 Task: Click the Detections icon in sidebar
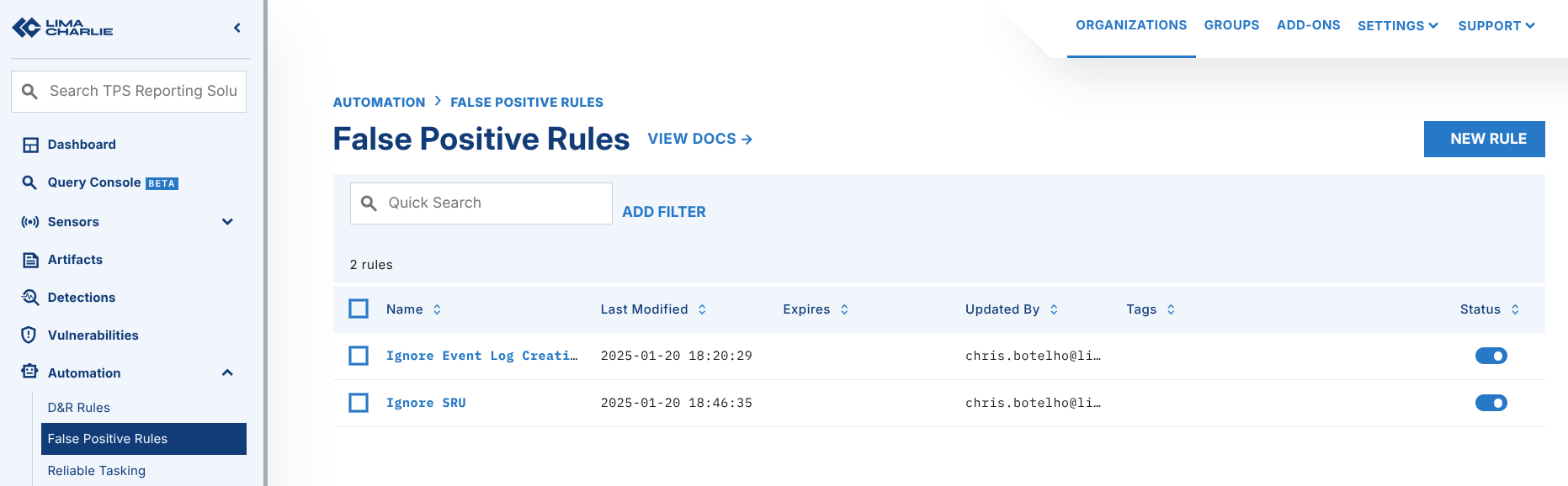pos(30,298)
